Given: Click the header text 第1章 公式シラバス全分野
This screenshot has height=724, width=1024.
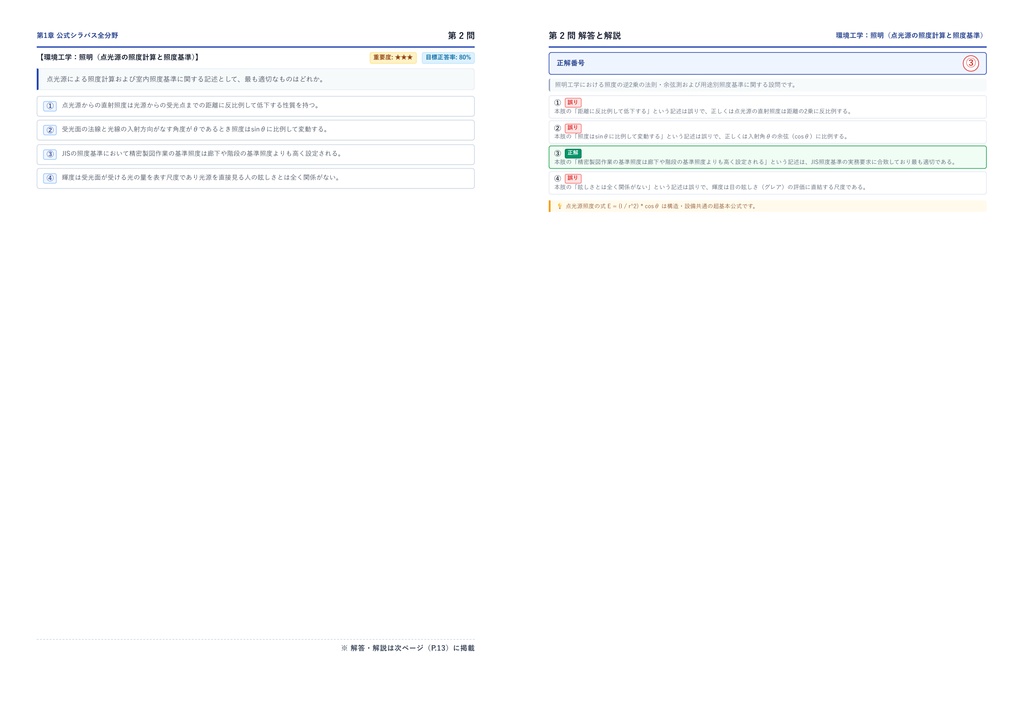Looking at the screenshot, I should [77, 35].
